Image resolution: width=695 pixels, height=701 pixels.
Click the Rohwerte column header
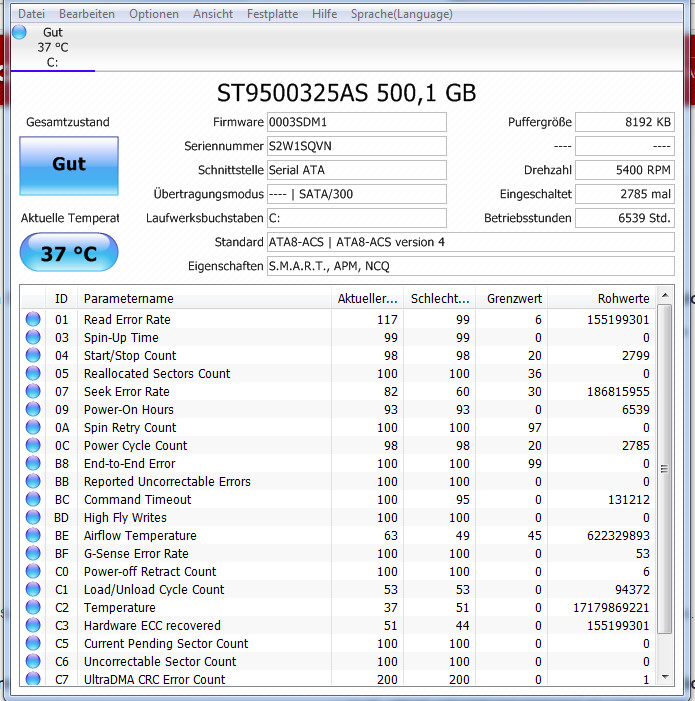602,298
